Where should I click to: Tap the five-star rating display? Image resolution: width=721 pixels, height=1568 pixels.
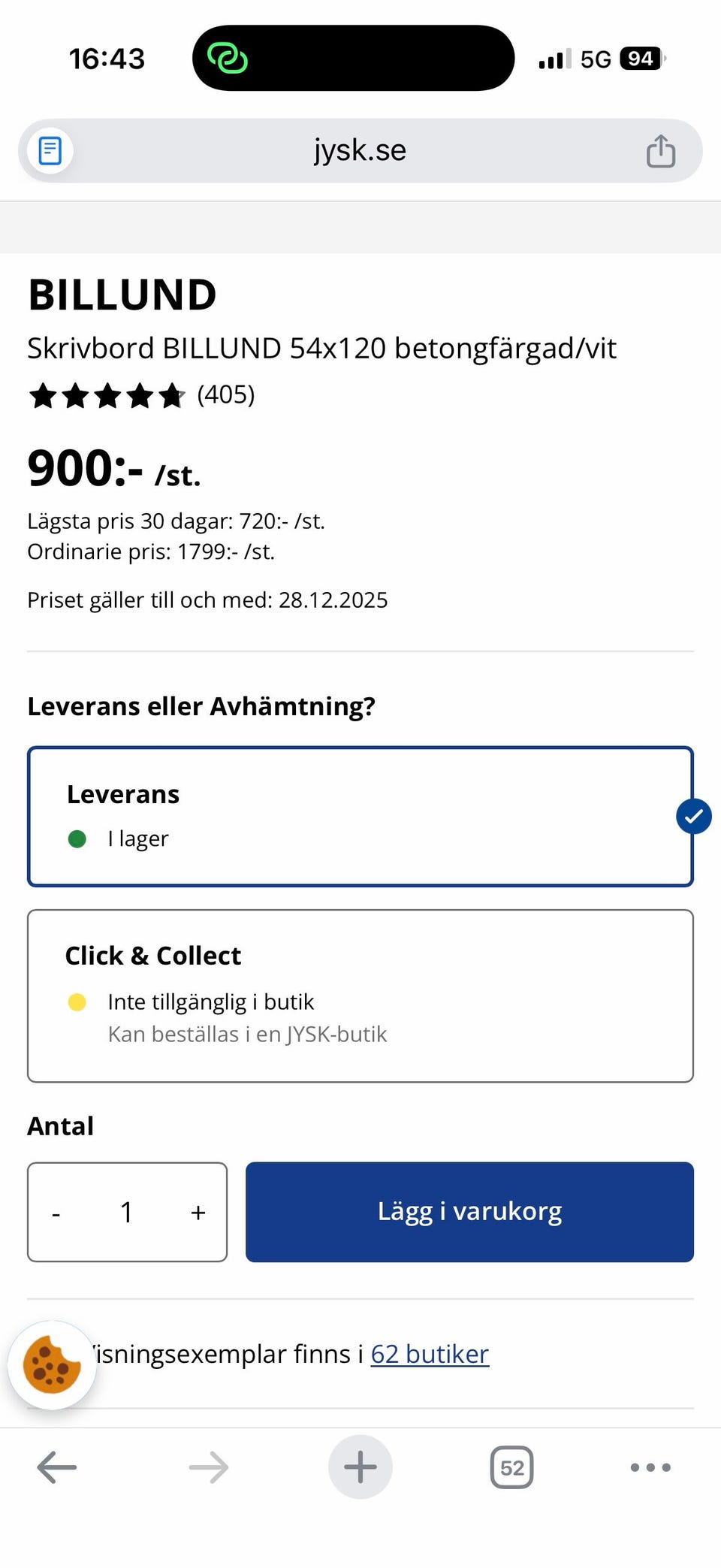tap(106, 395)
